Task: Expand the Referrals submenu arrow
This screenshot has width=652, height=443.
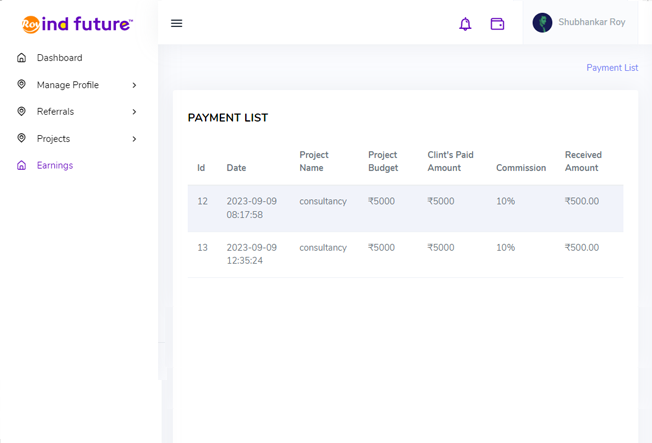Action: 134,112
